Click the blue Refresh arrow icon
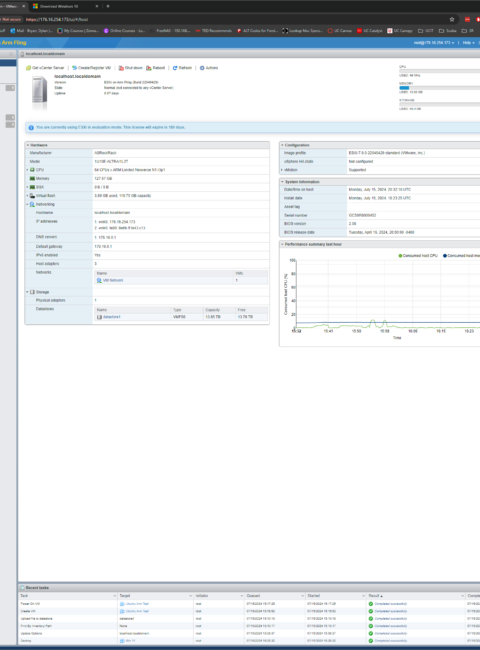Screen dimensions: 480x650 (x=175, y=68)
